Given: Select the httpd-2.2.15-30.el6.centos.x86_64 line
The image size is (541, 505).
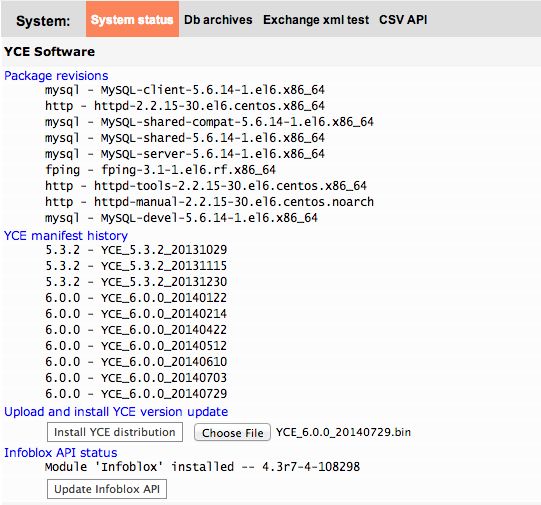Looking at the screenshot, I should pyautogui.click(x=185, y=106).
